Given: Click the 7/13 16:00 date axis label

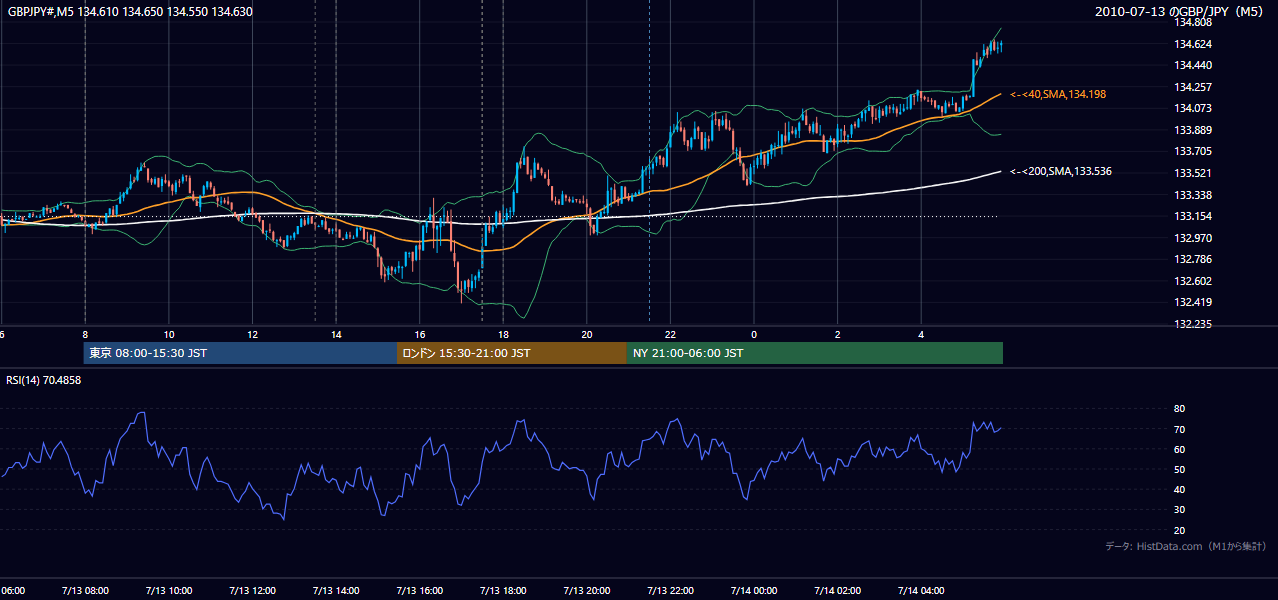Looking at the screenshot, I should (419, 590).
